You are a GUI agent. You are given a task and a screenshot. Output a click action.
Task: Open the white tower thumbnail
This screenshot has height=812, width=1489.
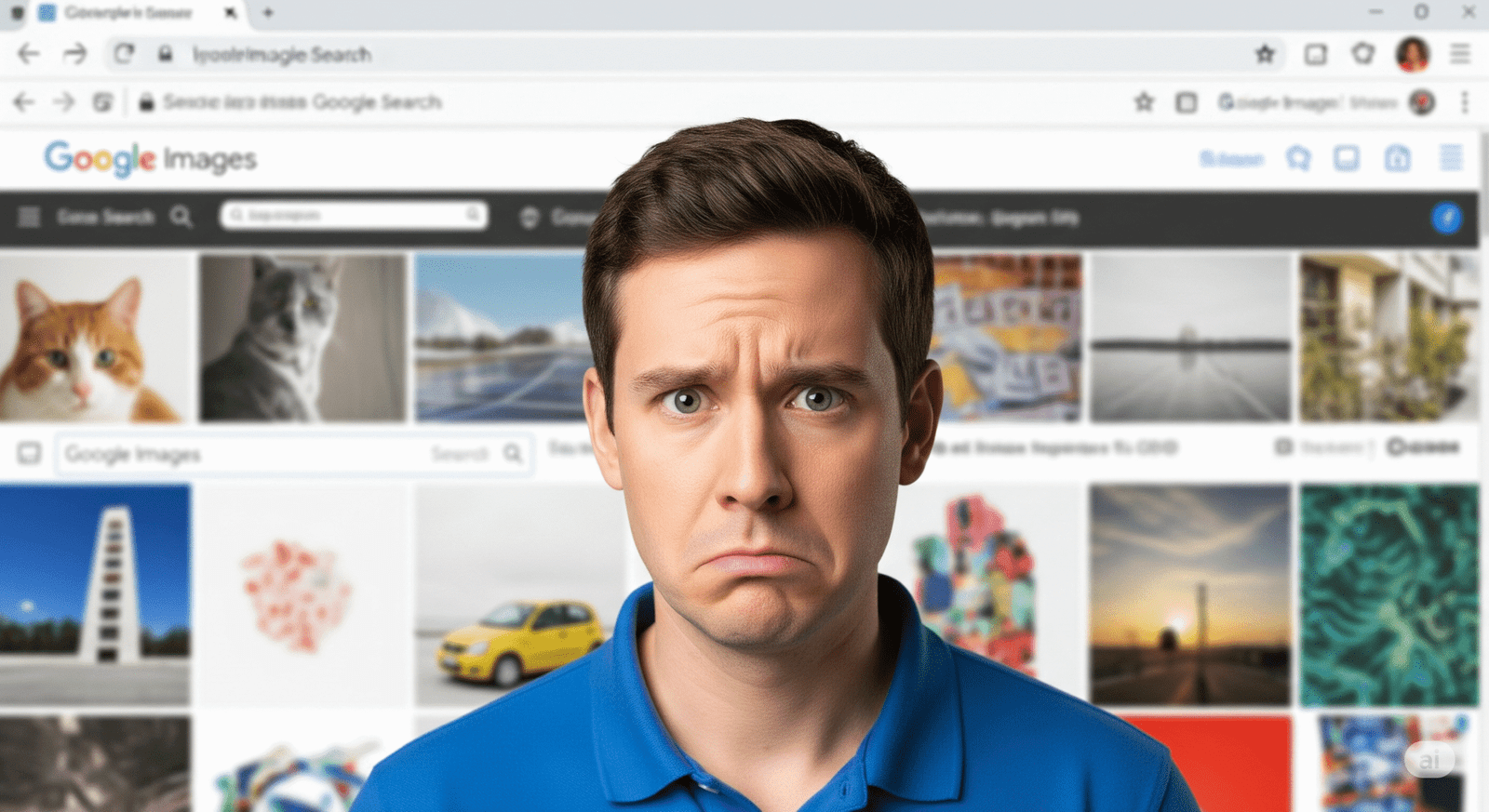95,594
